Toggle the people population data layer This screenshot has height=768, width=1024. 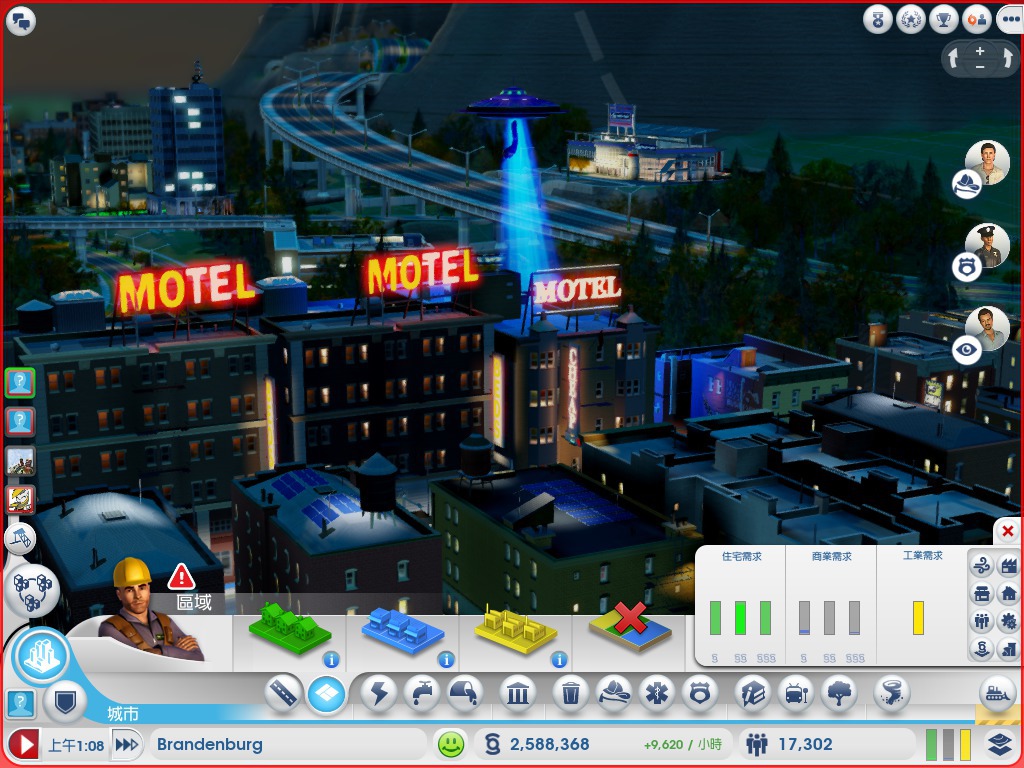(982, 621)
